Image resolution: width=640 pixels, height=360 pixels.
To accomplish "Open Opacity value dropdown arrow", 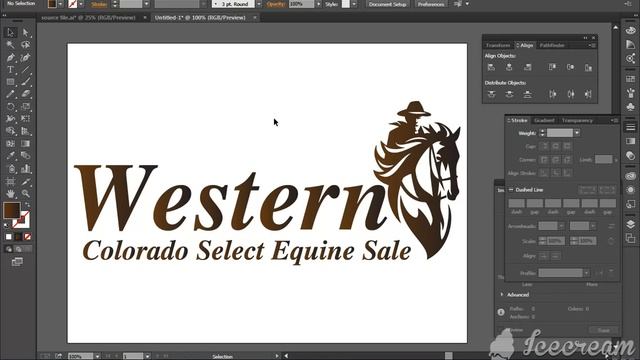I will point(318,4).
